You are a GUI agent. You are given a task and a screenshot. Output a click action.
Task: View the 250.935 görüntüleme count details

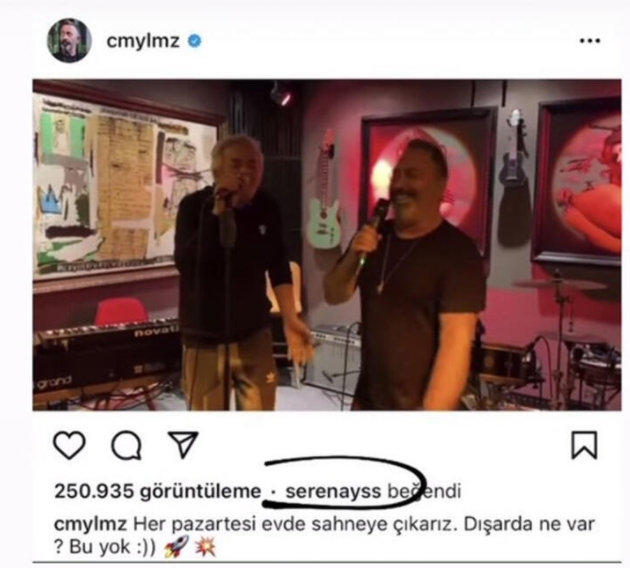pos(158,491)
